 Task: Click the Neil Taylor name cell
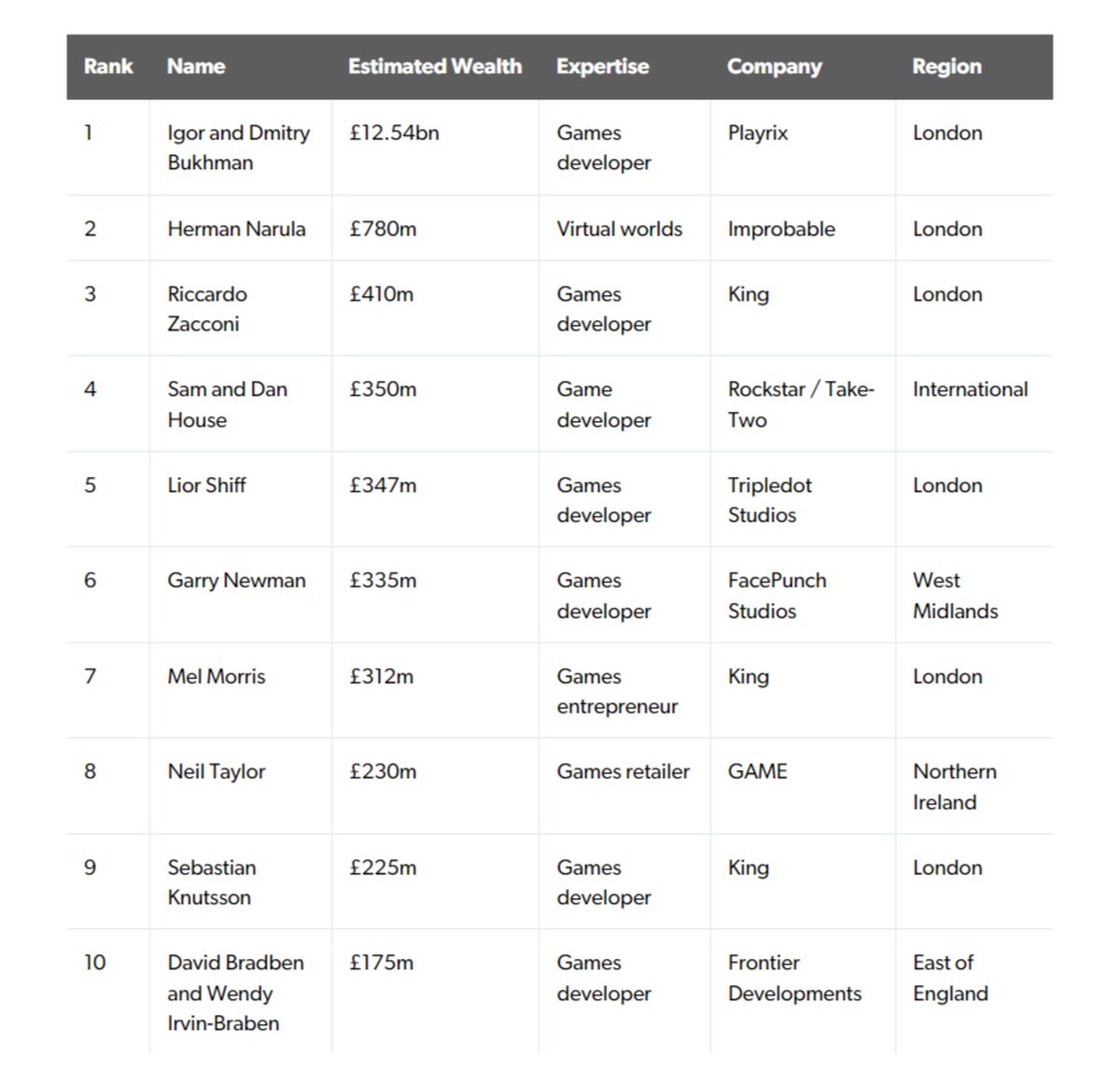point(217,771)
